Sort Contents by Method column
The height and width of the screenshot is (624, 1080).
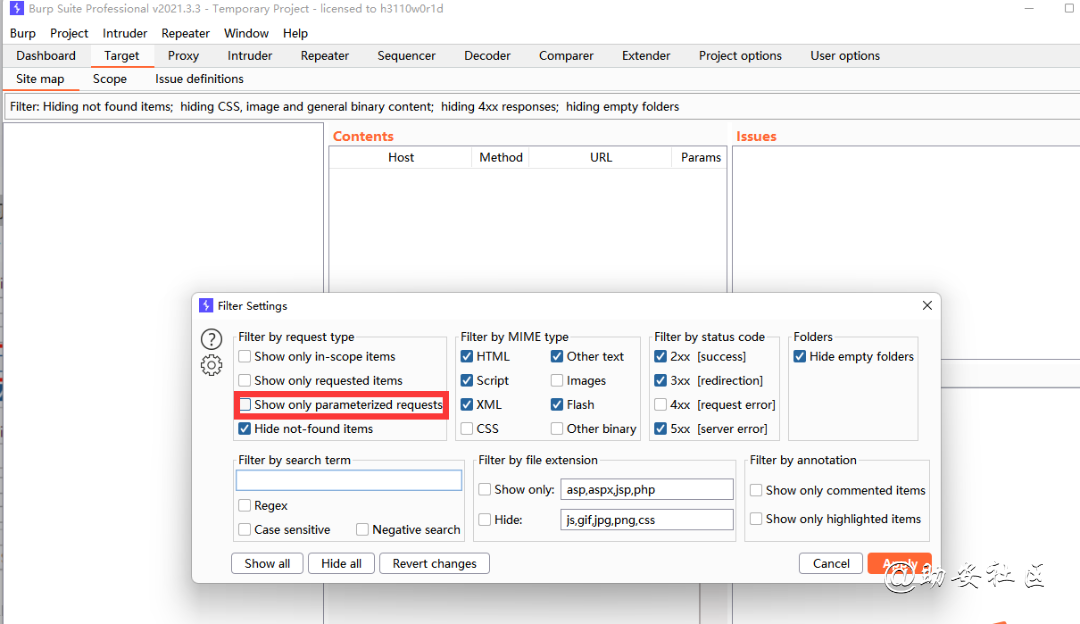tap(501, 157)
